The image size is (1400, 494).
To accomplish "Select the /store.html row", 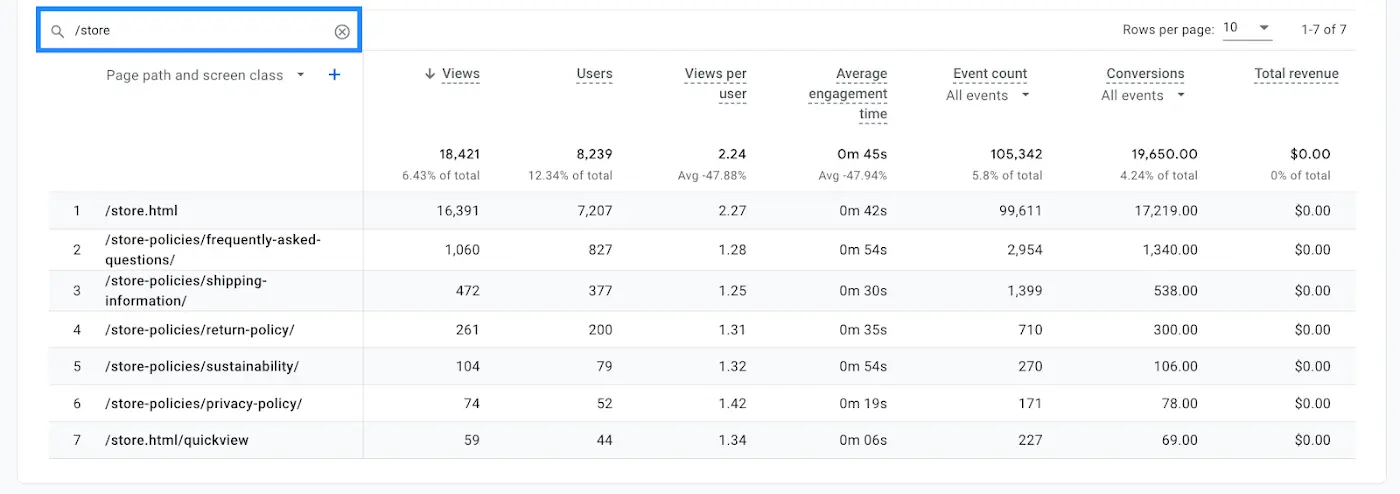I will (141, 211).
